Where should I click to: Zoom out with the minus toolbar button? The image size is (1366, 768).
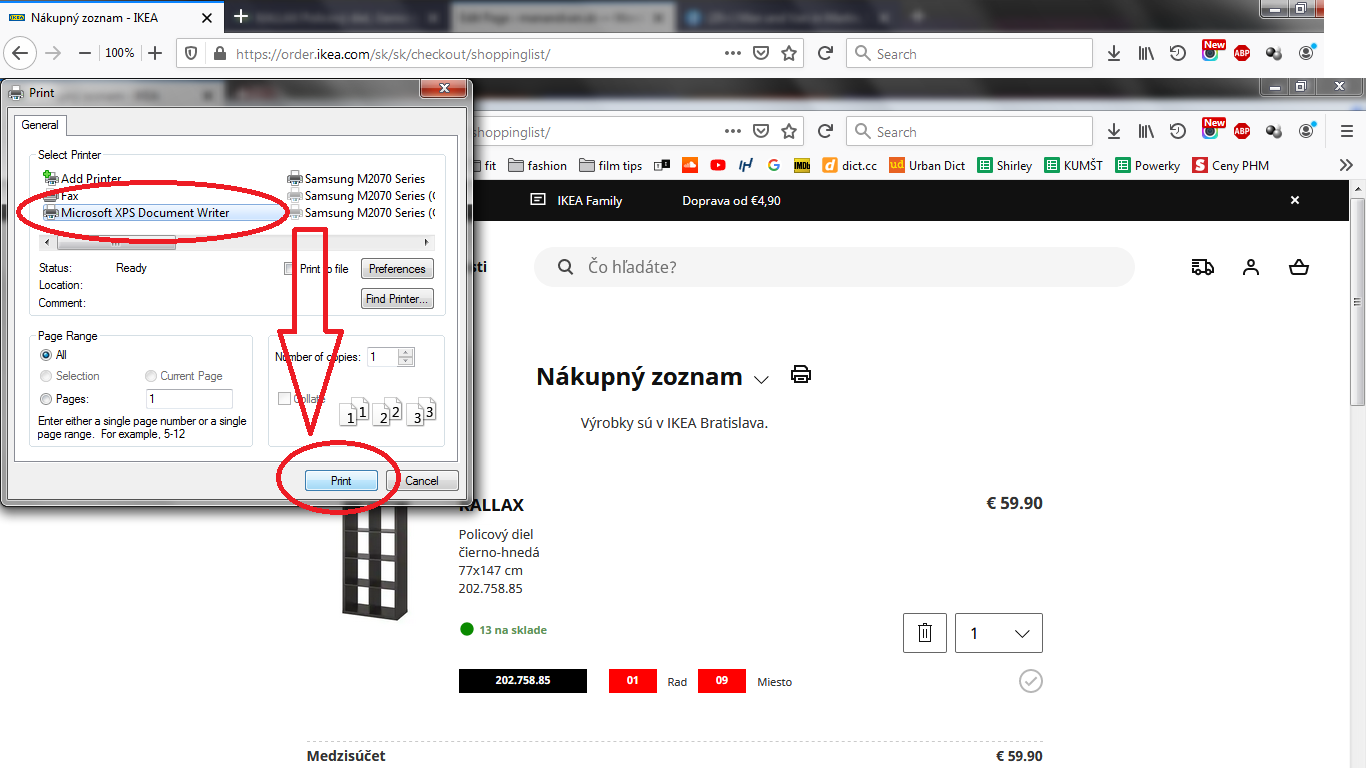point(84,53)
